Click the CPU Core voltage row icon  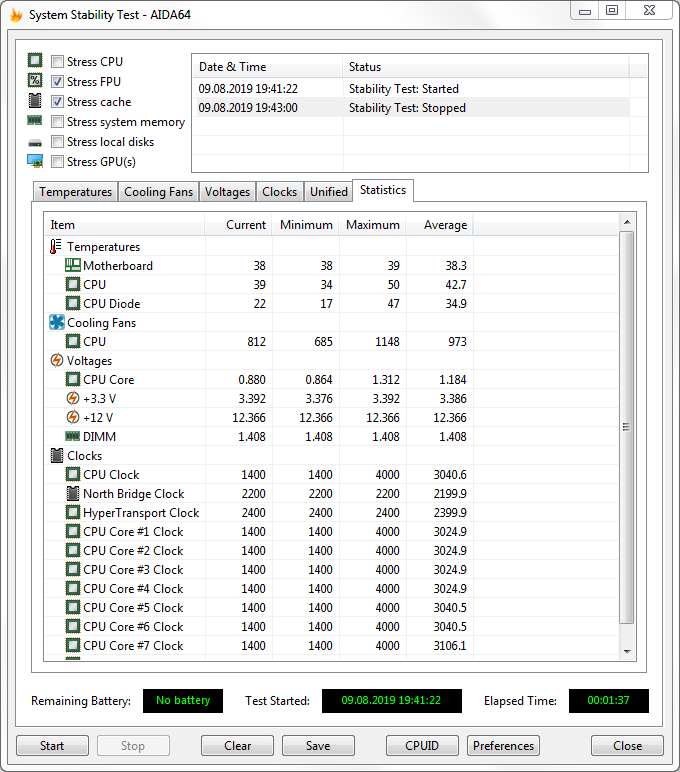[73, 380]
